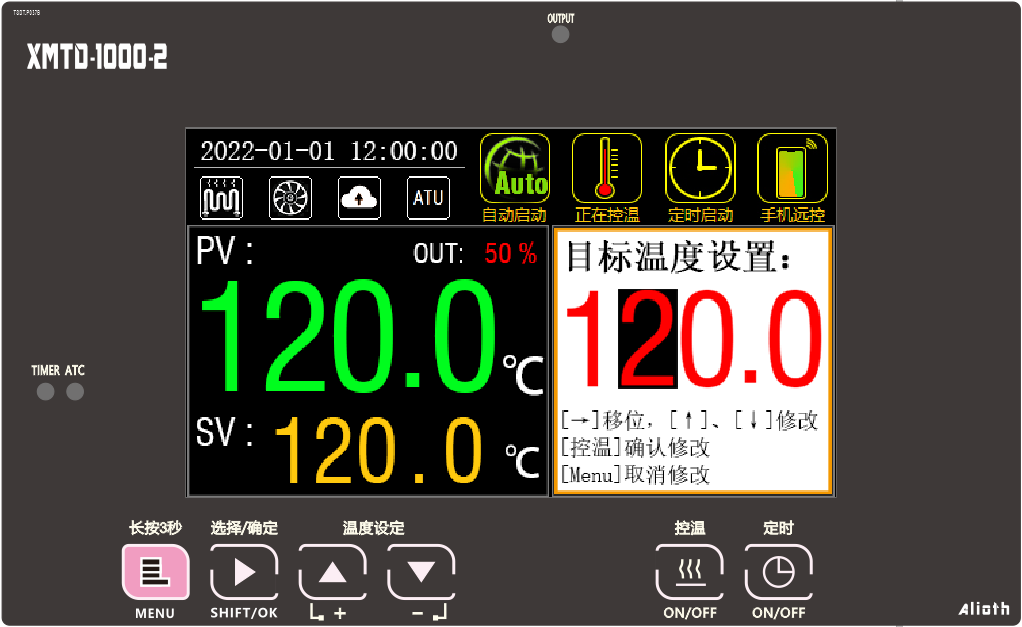The height and width of the screenshot is (627, 1022).
Task: Click the yellow SV 120.0 setpoint value
Action: [378, 450]
